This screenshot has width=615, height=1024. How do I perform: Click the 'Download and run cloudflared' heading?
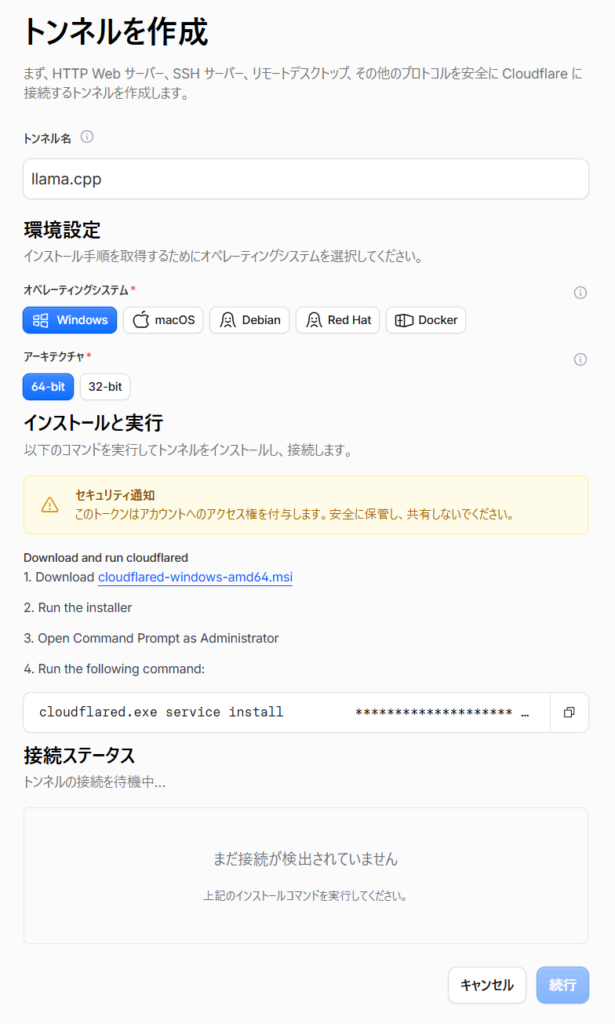tap(106, 558)
